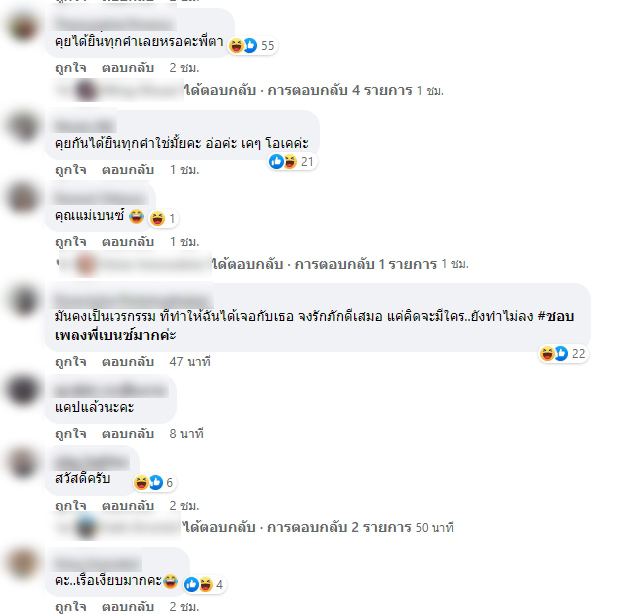View the 21 reactions on second comment

pyautogui.click(x=292, y=162)
